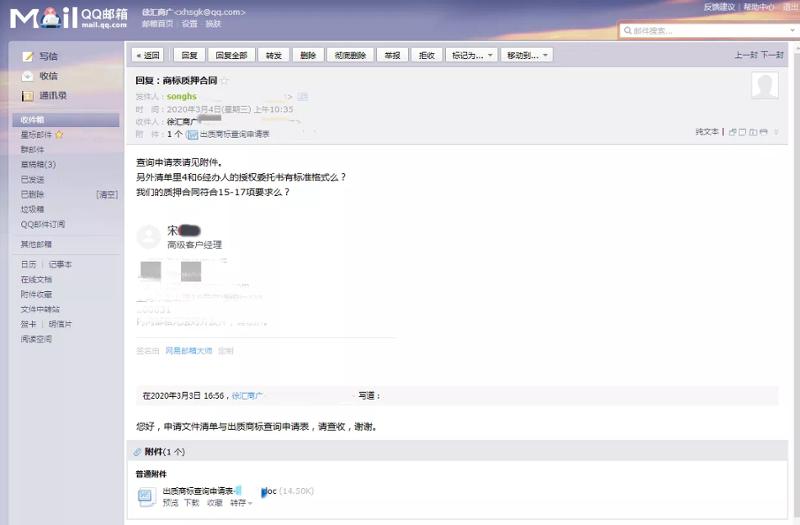Screen dimensions: 800x525
Task: Open the 收件箱 inbox folder
Action: point(34,120)
